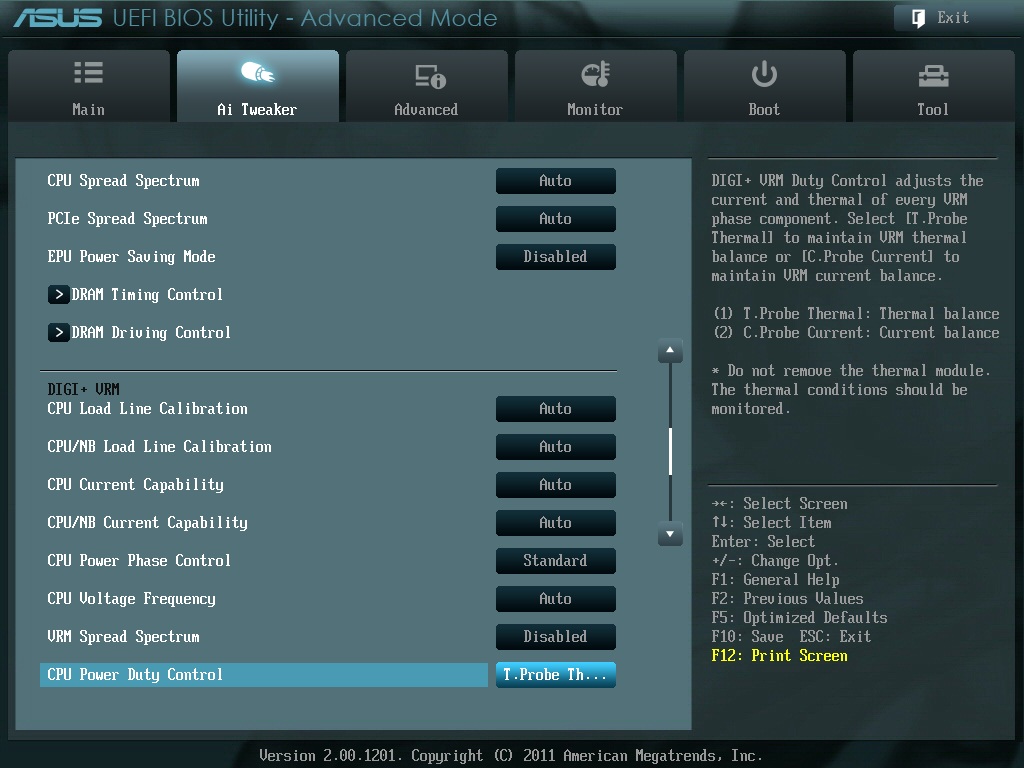Viewport: 1024px width, 768px height.
Task: Click F2: Previous Values hint
Action: click(x=788, y=599)
